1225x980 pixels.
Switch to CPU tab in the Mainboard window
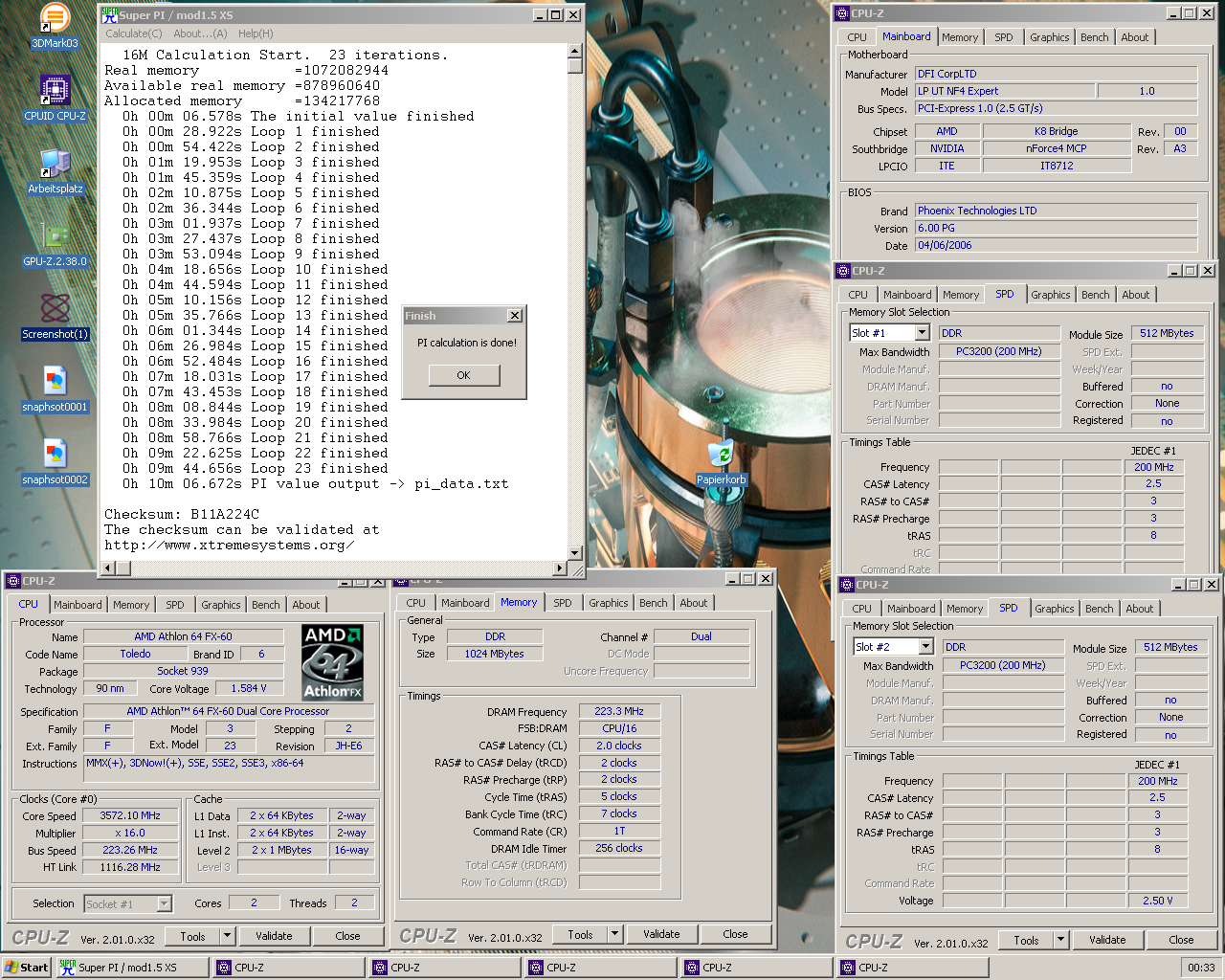857,37
